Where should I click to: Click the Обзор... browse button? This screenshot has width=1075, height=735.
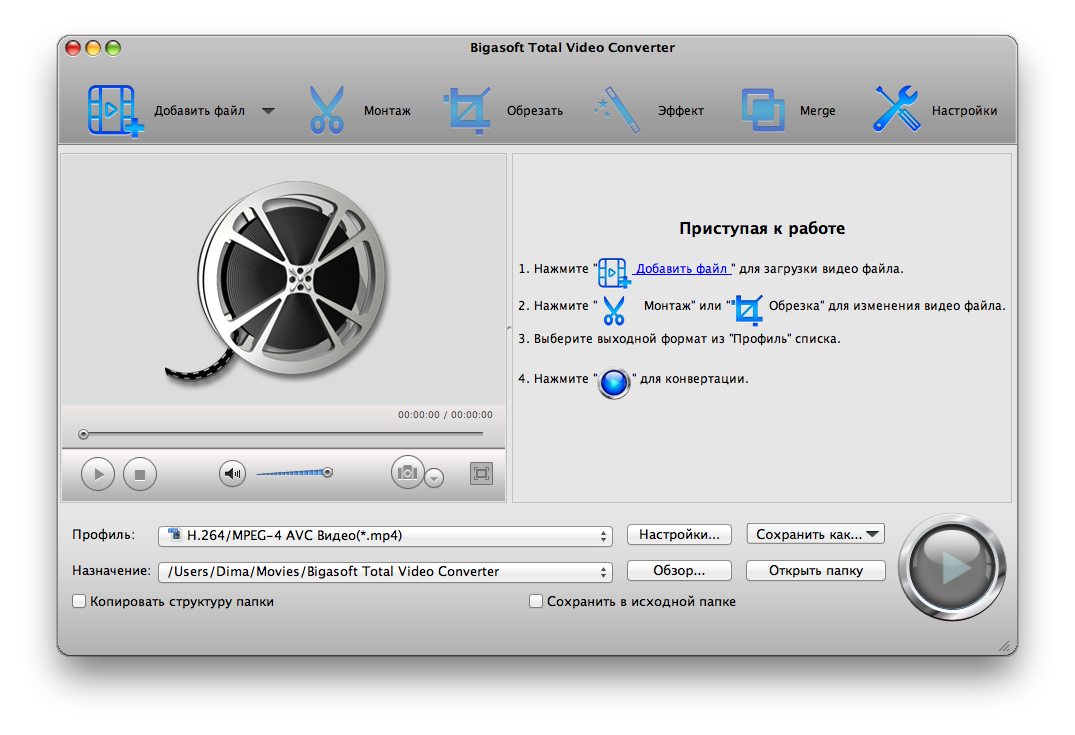(x=679, y=570)
